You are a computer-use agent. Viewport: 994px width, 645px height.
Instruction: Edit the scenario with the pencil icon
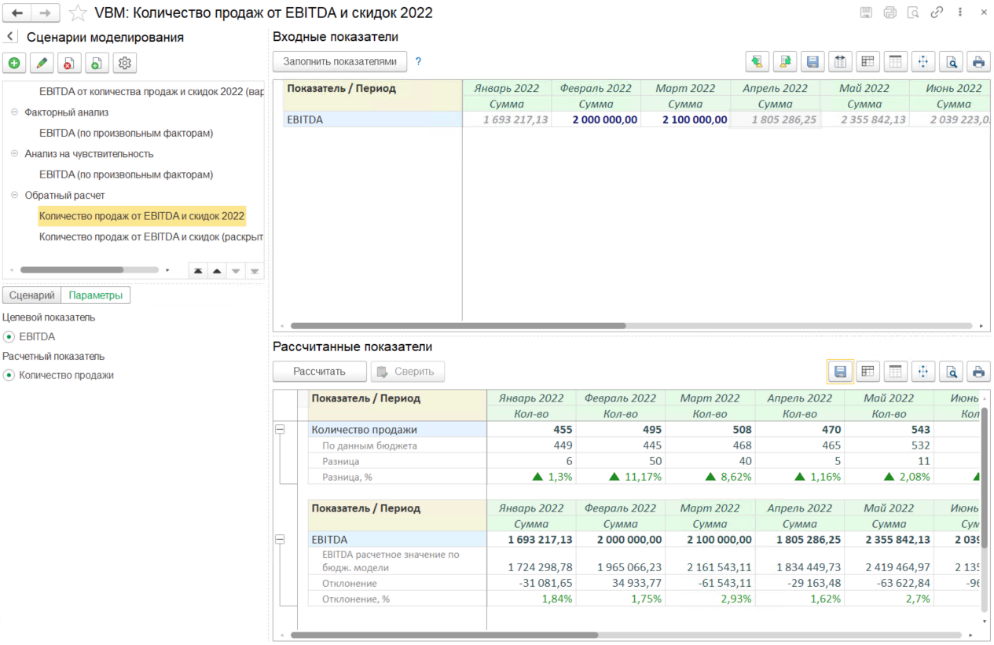pyautogui.click(x=42, y=63)
